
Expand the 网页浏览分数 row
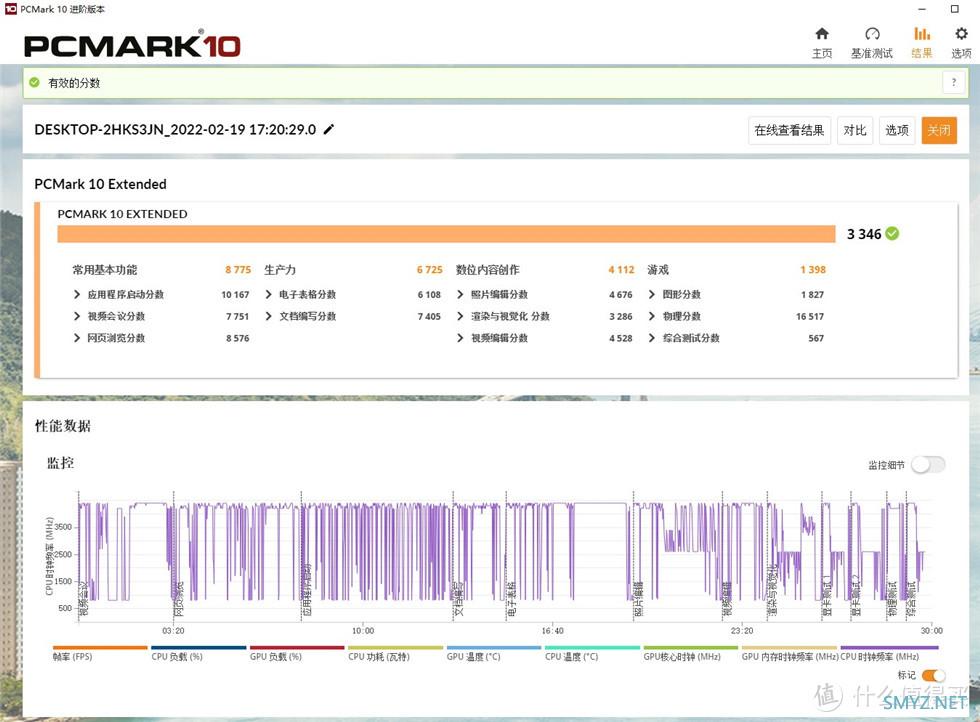coord(77,338)
